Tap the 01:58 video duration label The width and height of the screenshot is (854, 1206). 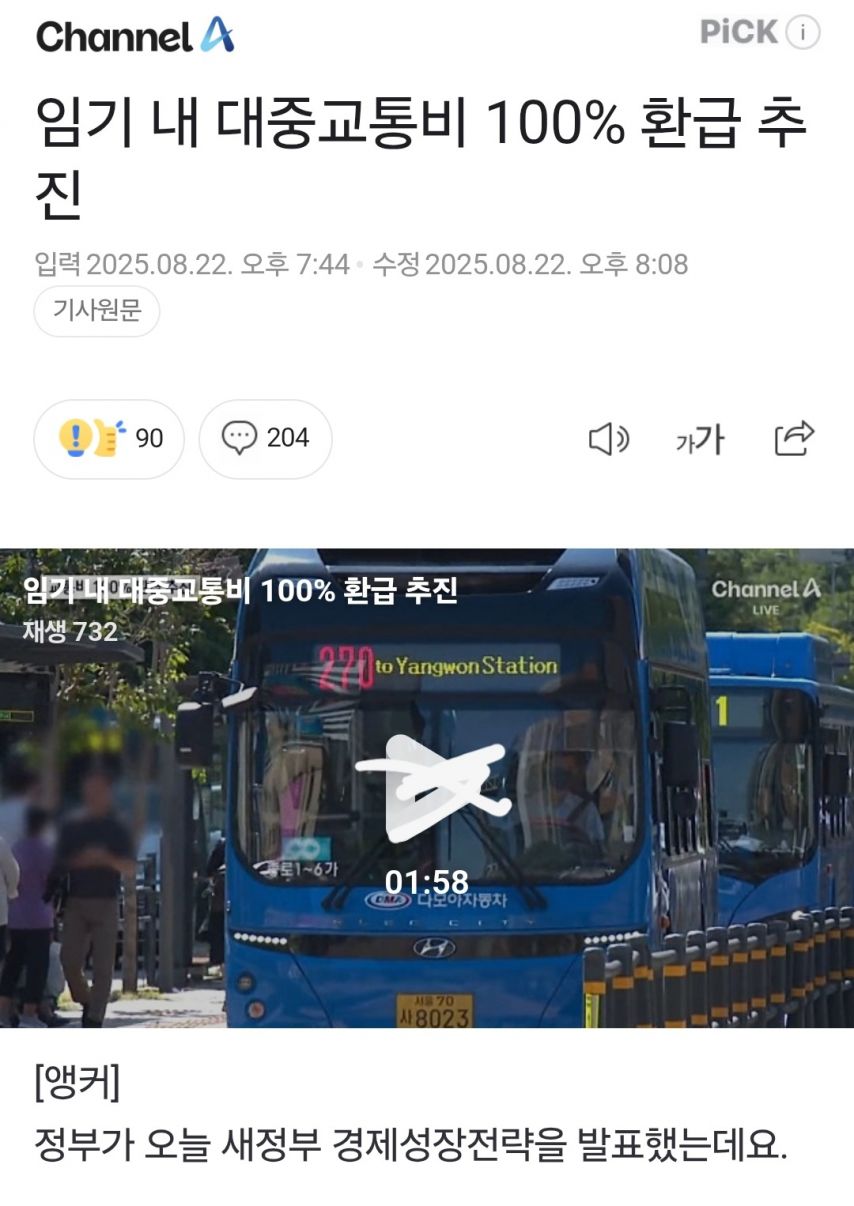(x=427, y=882)
